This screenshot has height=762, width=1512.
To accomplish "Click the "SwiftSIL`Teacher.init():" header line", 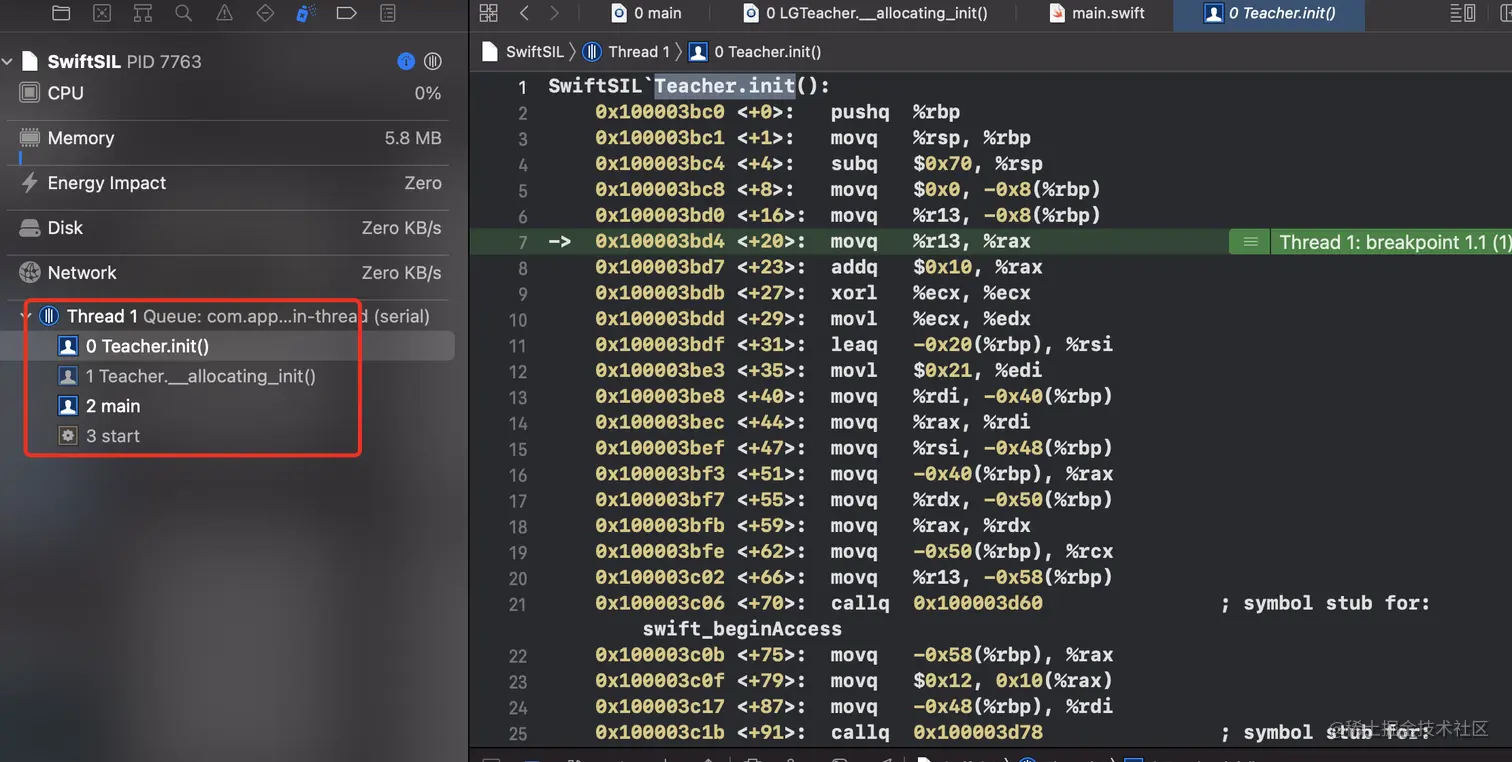I will [689, 86].
